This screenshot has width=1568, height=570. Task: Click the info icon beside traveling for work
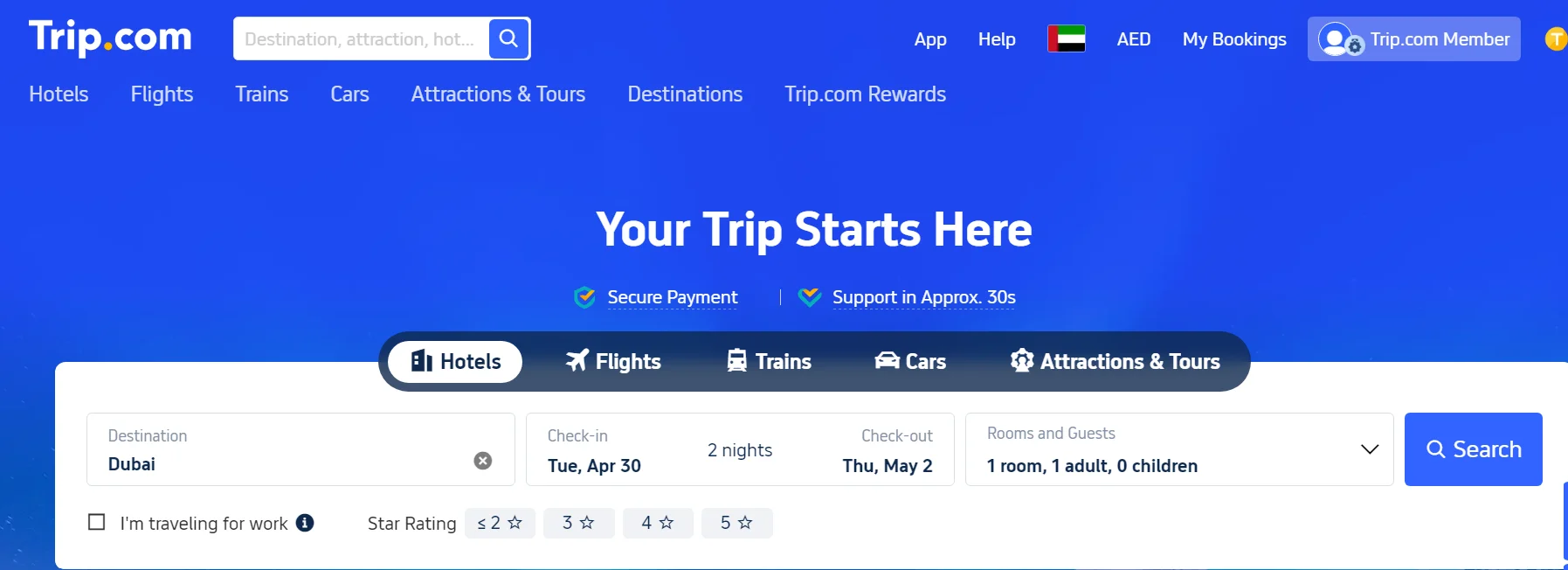point(305,523)
